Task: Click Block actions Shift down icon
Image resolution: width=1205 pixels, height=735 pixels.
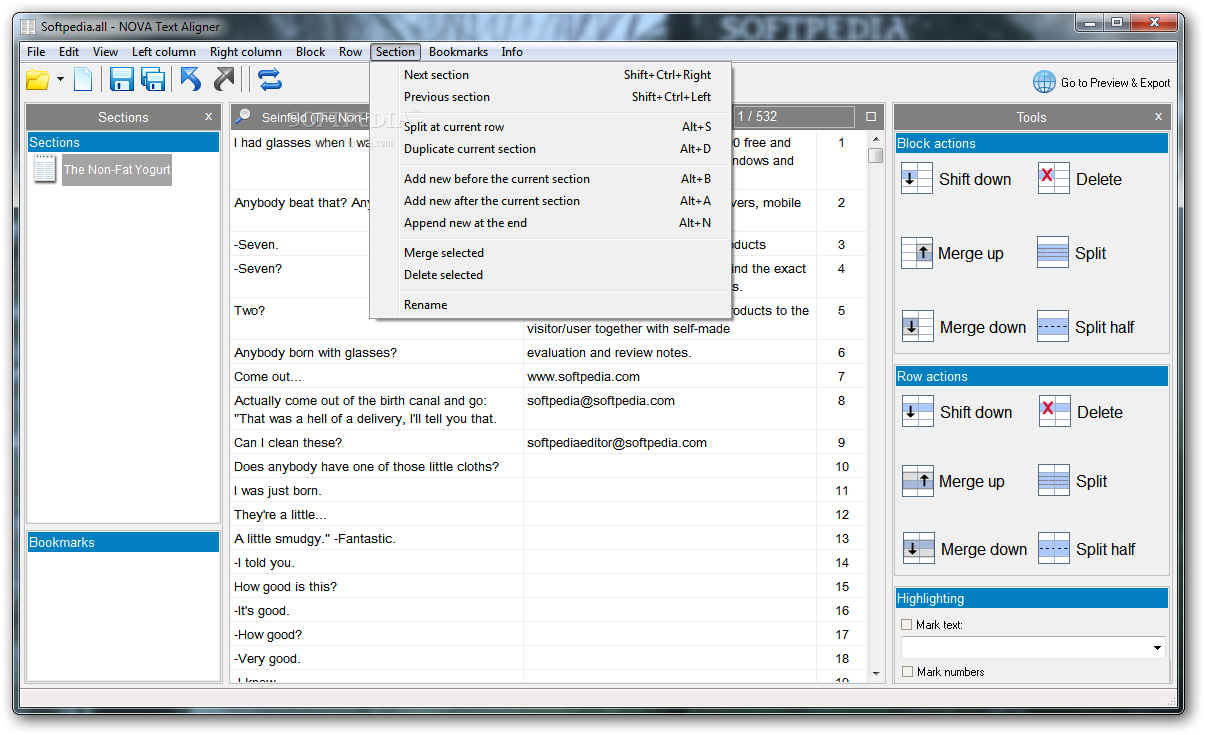Action: (x=917, y=178)
